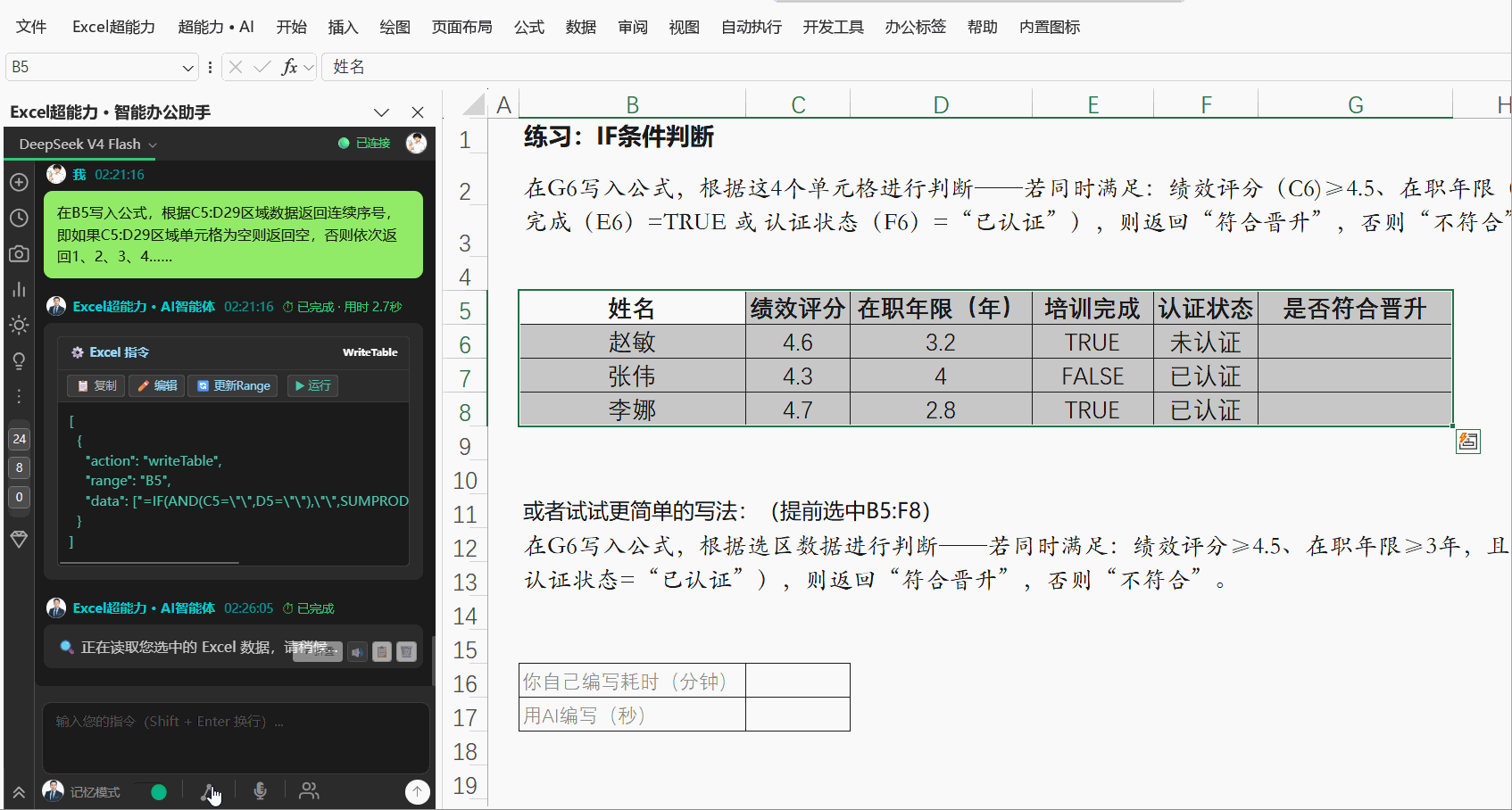The width and height of the screenshot is (1512, 810).
Task: Click the sidebar counter badge showing 8
Action: 20,467
